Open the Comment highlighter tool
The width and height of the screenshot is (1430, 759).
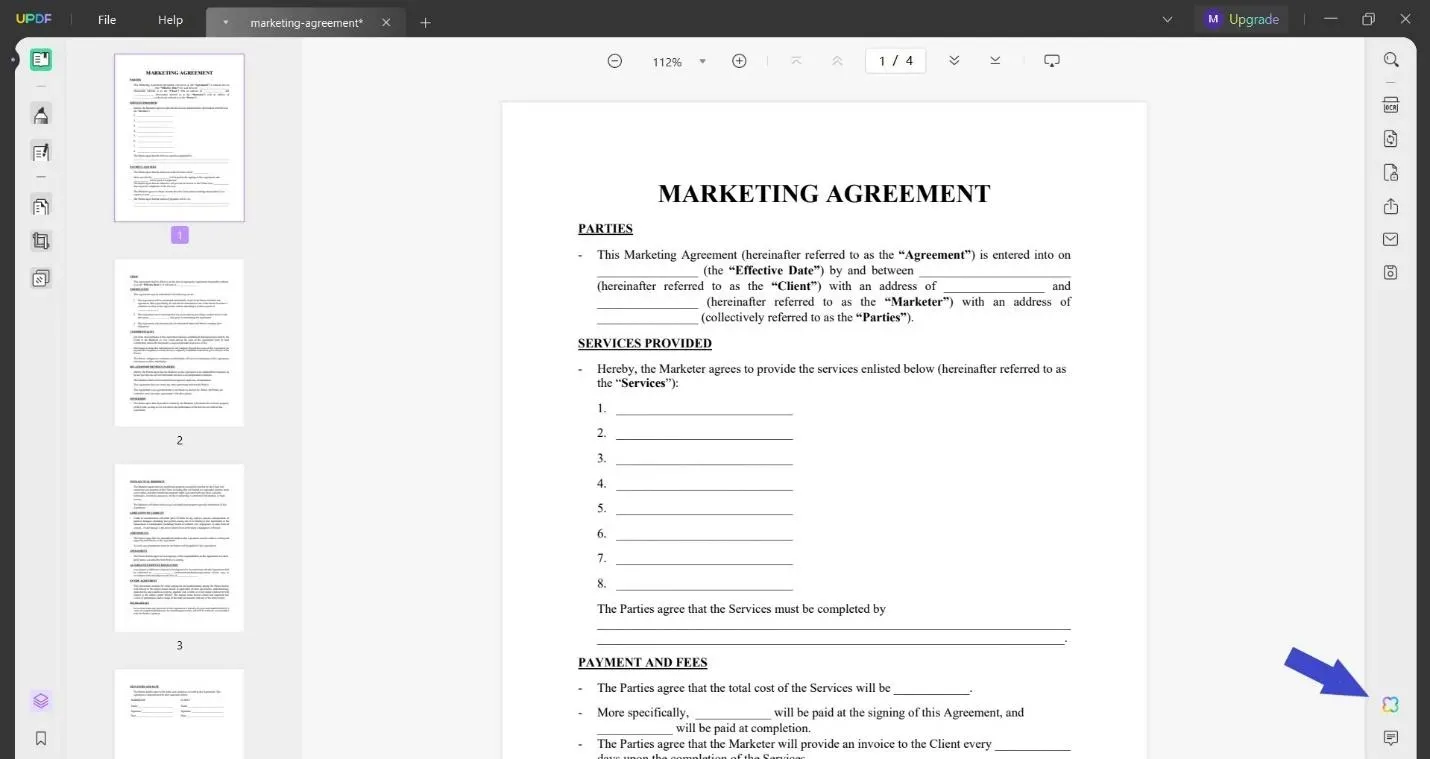41,114
